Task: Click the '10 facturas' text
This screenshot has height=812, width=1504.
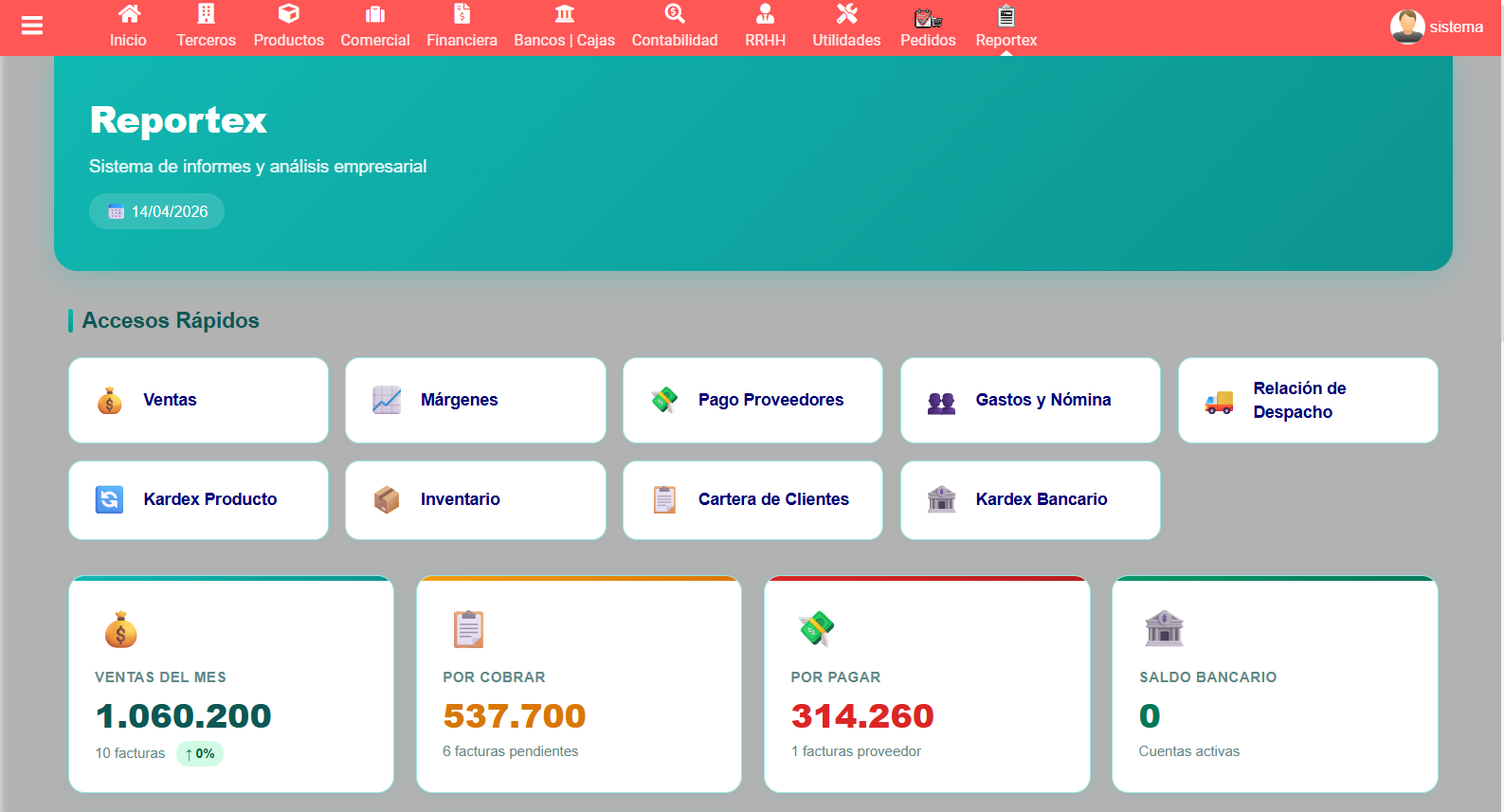Action: point(130,753)
